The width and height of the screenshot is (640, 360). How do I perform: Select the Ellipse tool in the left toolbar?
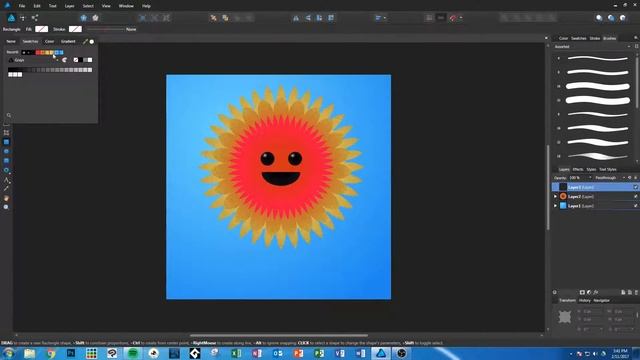(6, 151)
